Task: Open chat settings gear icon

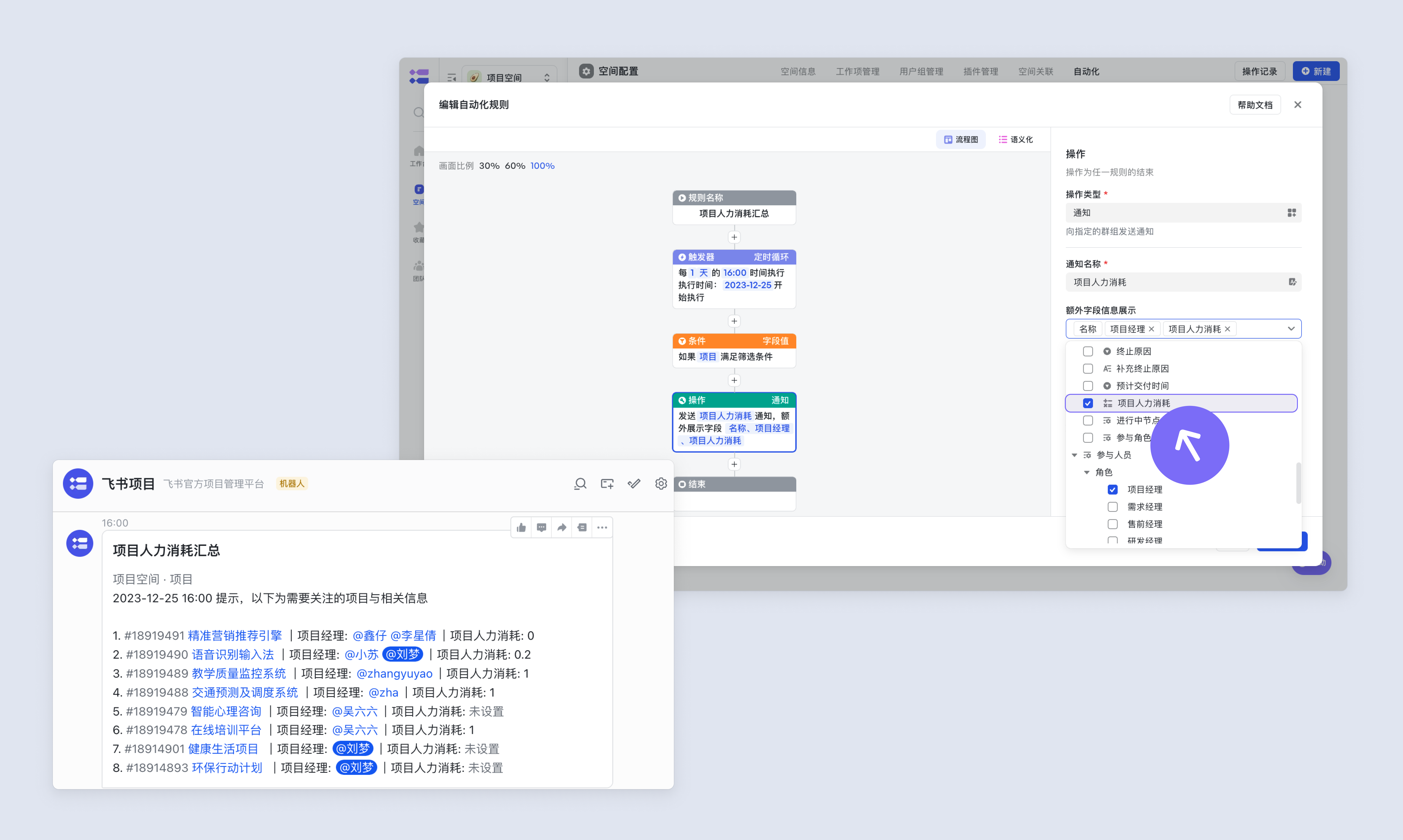Action: [x=661, y=483]
